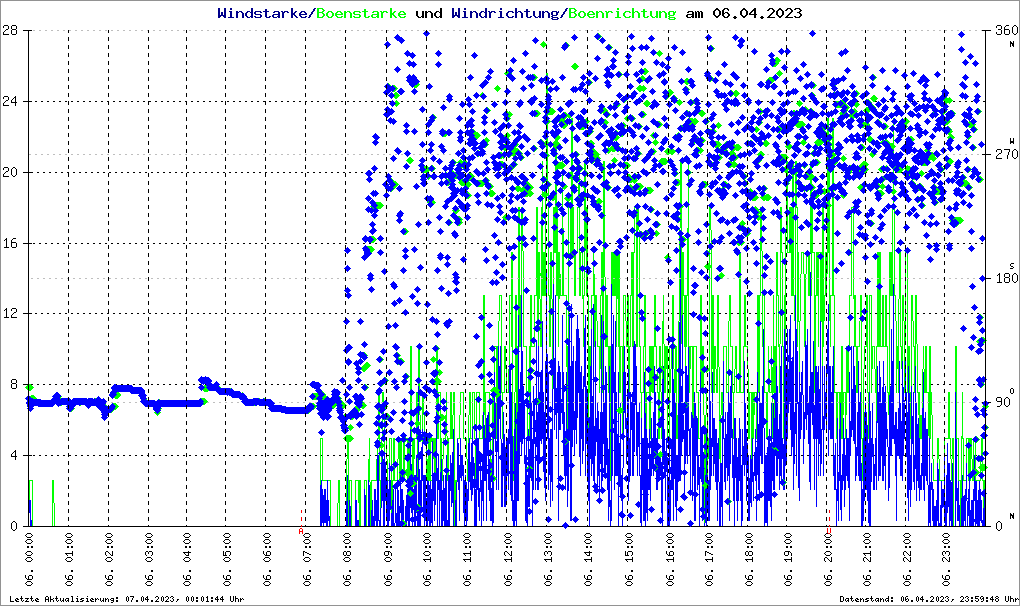Click the 24 wind strength axis label

click(10, 101)
